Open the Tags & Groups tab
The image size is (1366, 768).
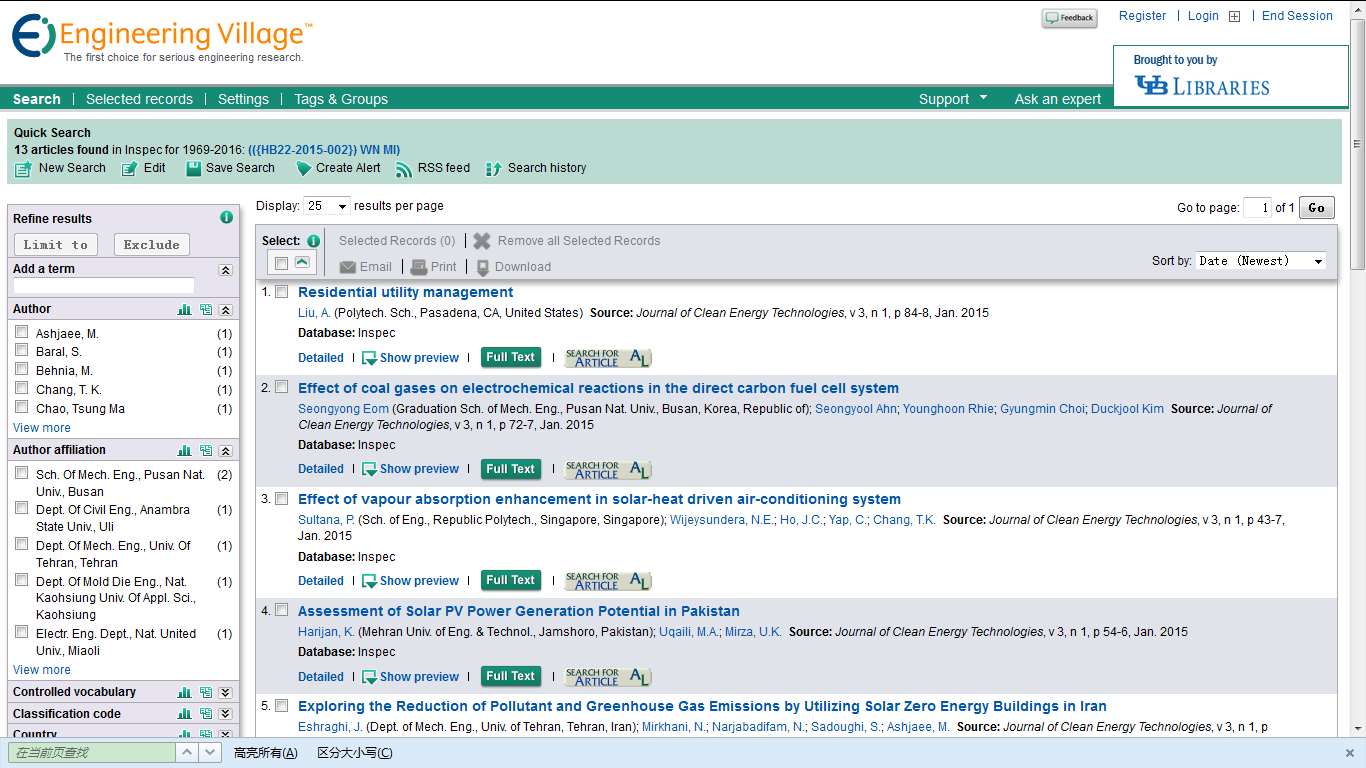click(x=341, y=99)
